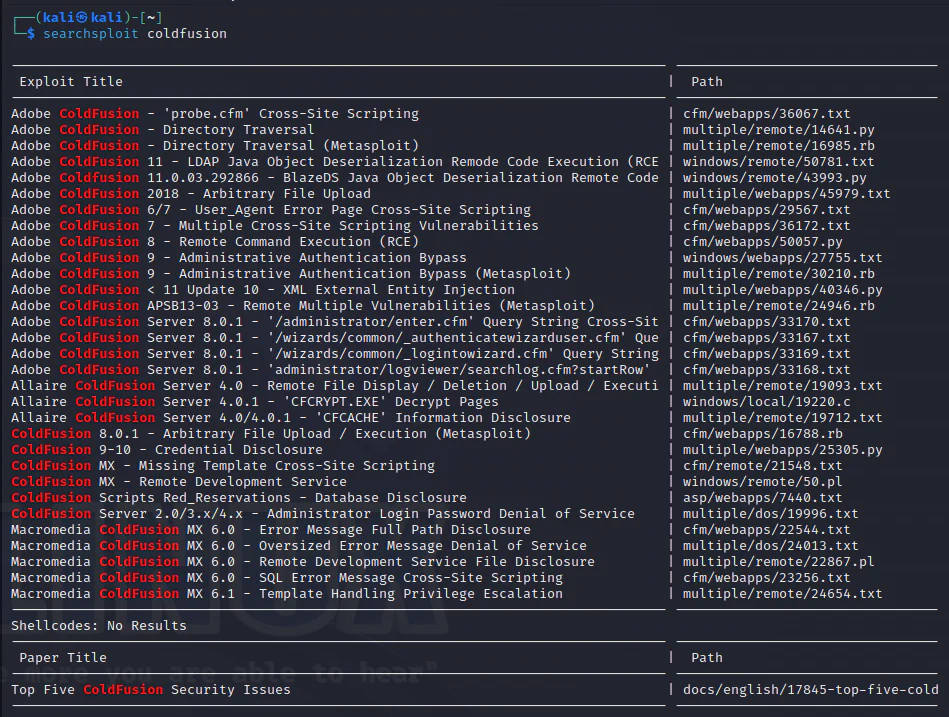Select ColdFusion 8.0.1 Arbitrary File Upload row
Image resolution: width=949 pixels, height=717 pixels.
[x=271, y=434]
